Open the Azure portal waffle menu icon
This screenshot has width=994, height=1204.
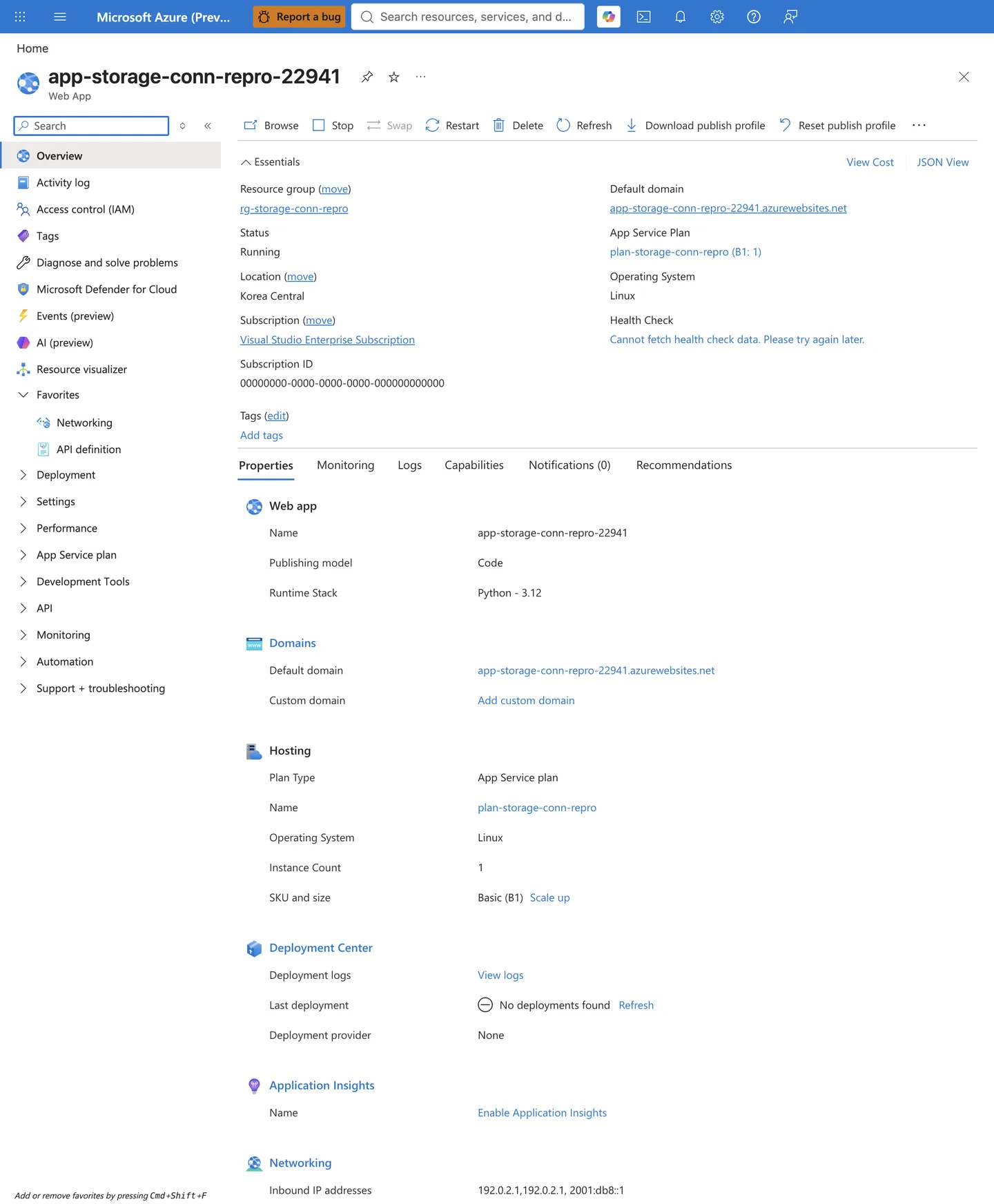coord(20,17)
